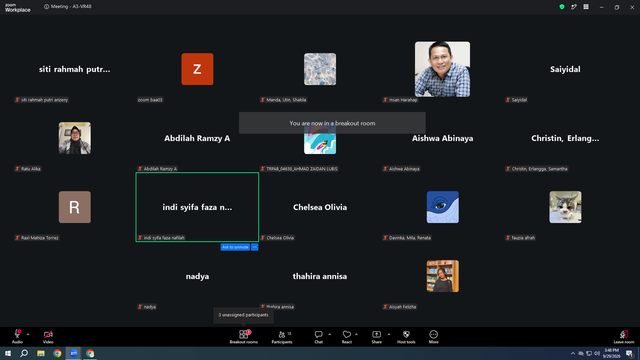Click the "You are now in a breakout room" banner
Screen dimensions: 640x360
[332, 123]
